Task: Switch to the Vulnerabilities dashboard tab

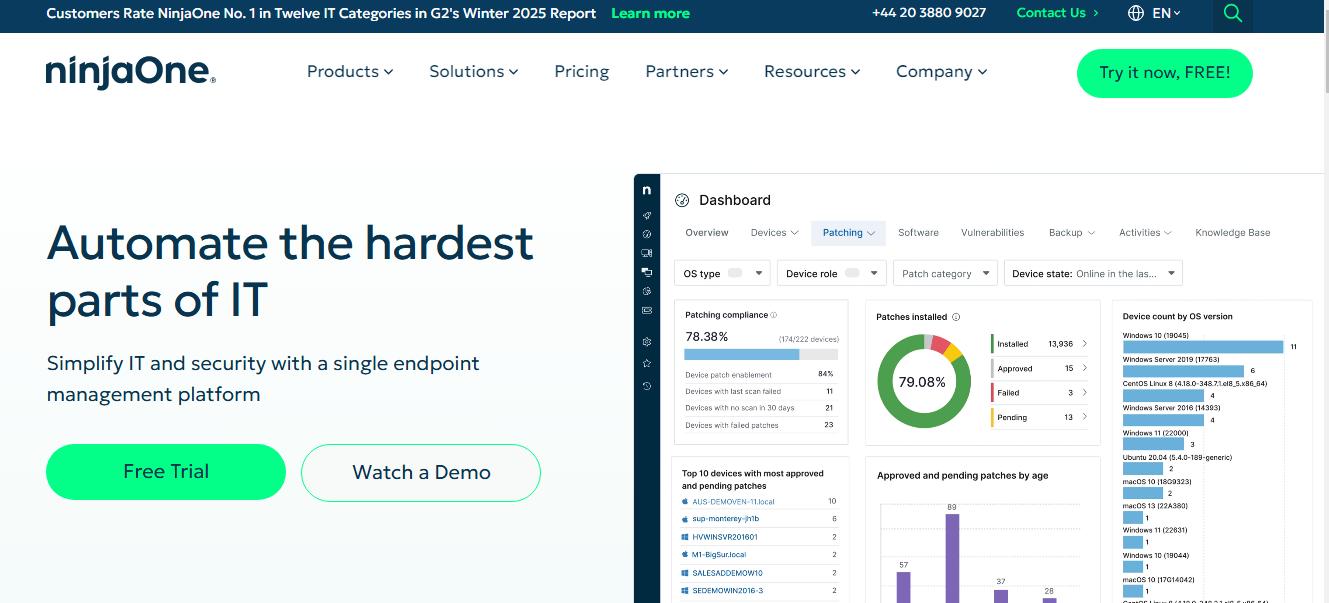Action: point(992,233)
